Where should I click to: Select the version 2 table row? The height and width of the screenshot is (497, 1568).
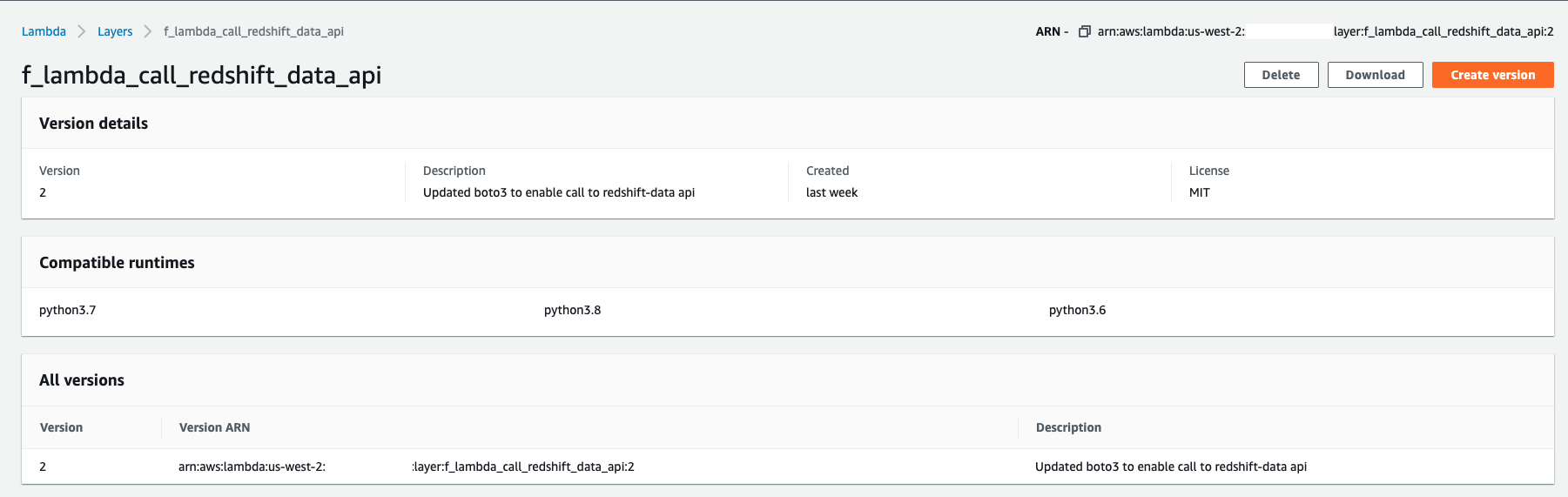[787, 467]
